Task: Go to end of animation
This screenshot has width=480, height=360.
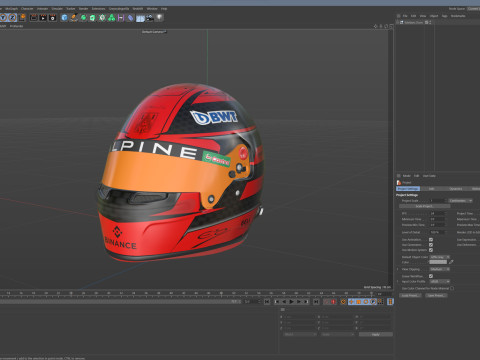Action: (x=316, y=302)
